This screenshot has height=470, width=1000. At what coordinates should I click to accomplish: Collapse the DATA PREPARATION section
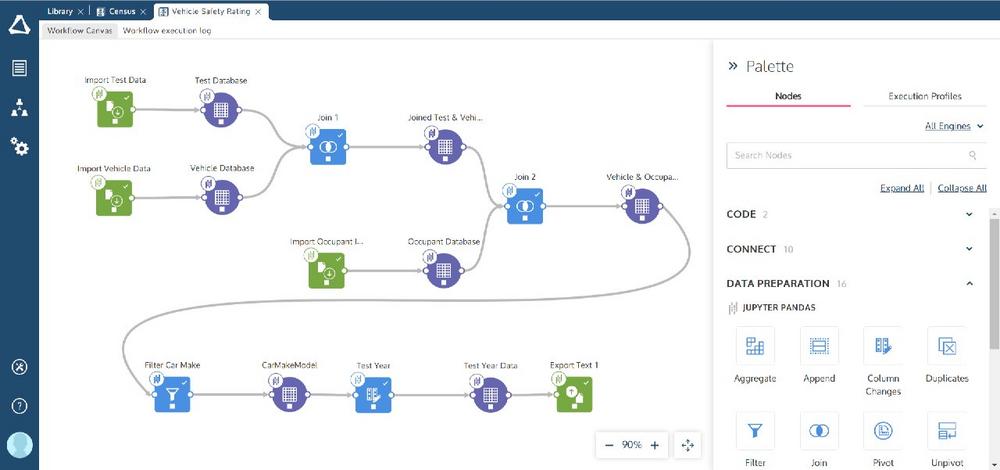pos(969,283)
